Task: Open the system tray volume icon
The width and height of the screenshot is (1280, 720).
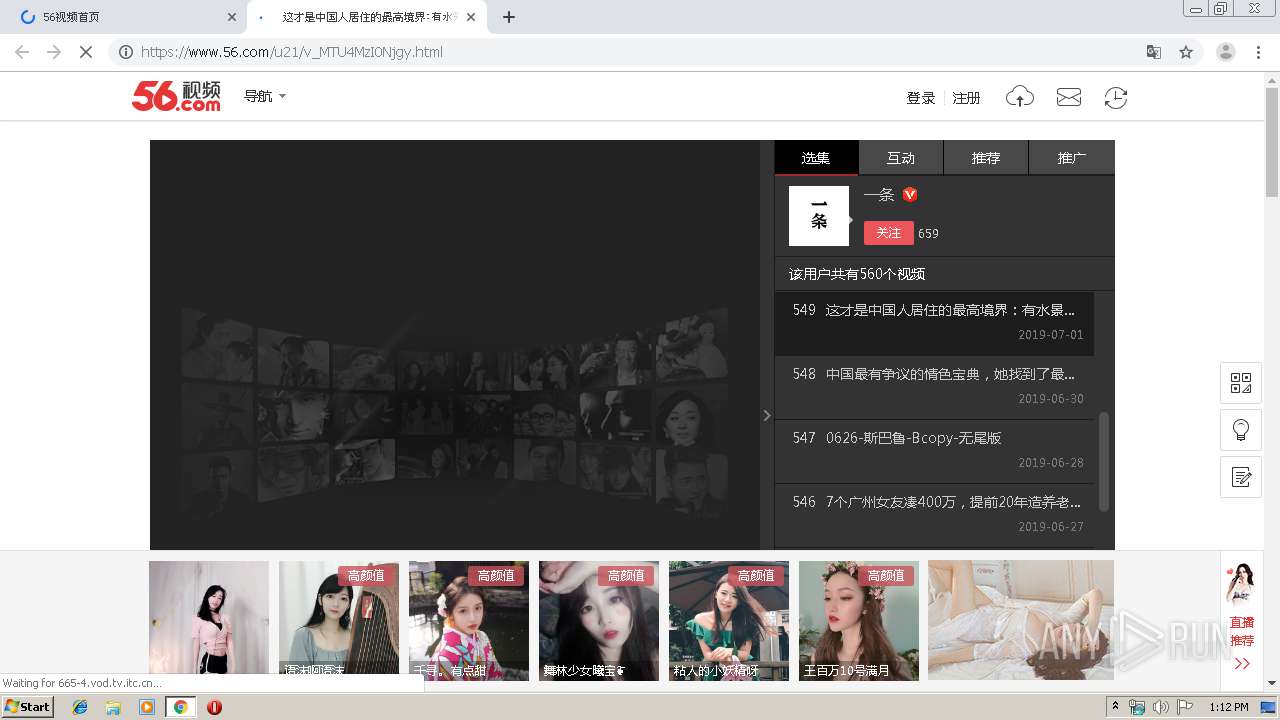Action: tap(1160, 707)
